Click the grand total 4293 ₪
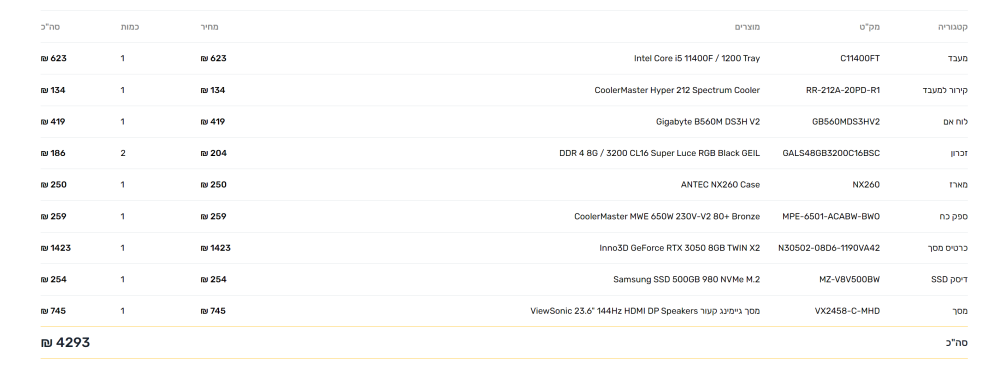 65,343
